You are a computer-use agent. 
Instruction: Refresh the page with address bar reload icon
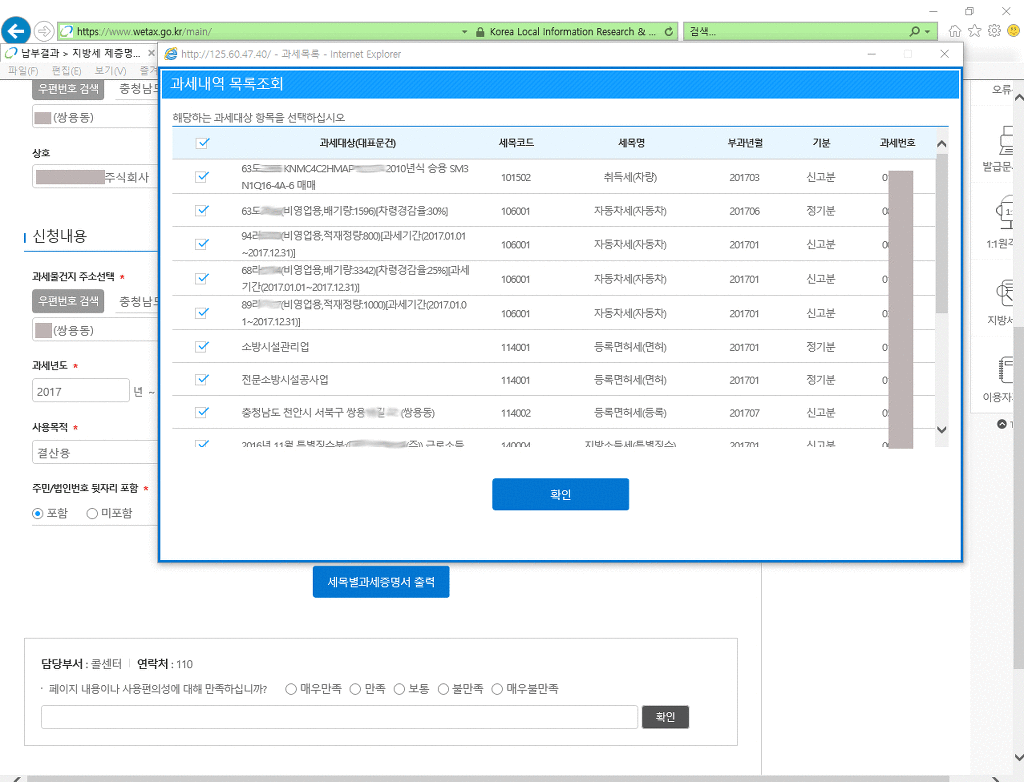click(669, 31)
